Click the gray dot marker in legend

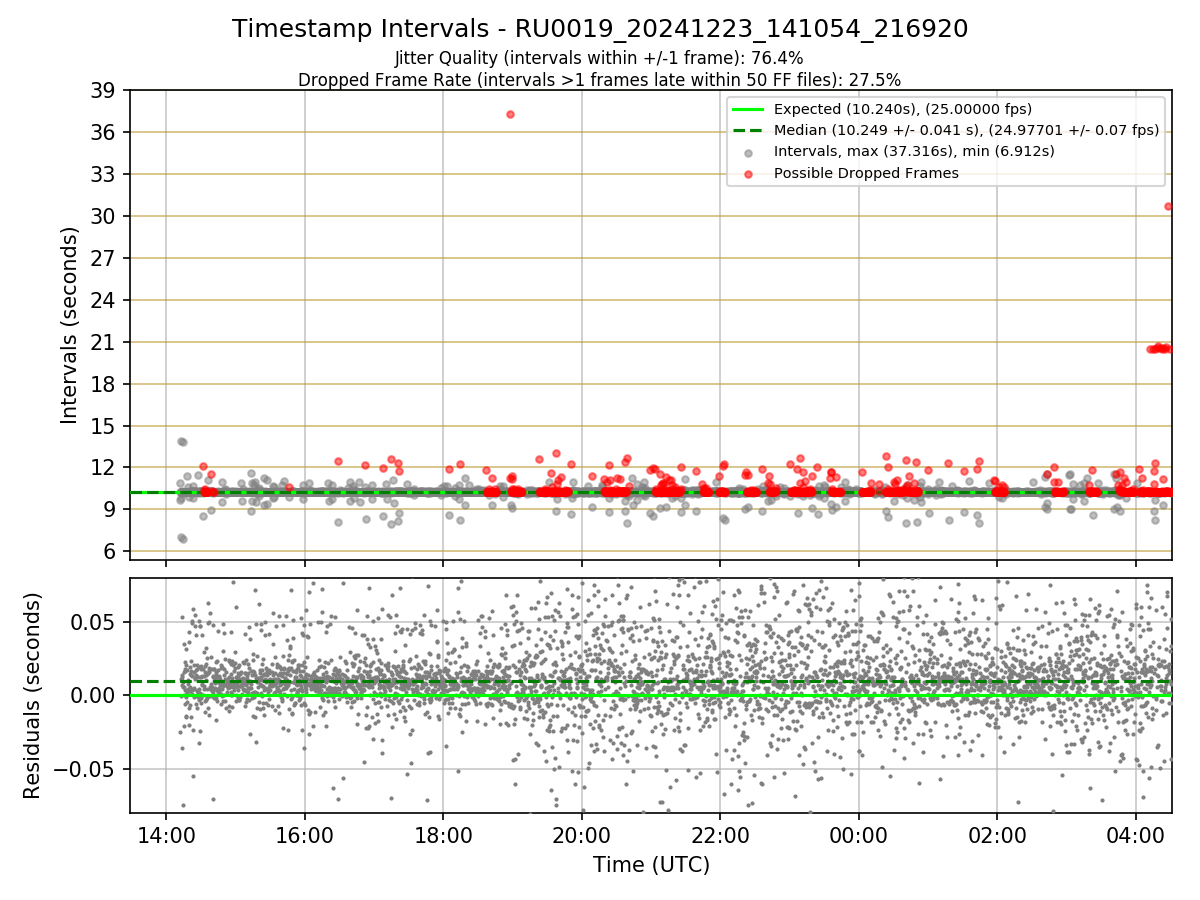[x=749, y=152]
